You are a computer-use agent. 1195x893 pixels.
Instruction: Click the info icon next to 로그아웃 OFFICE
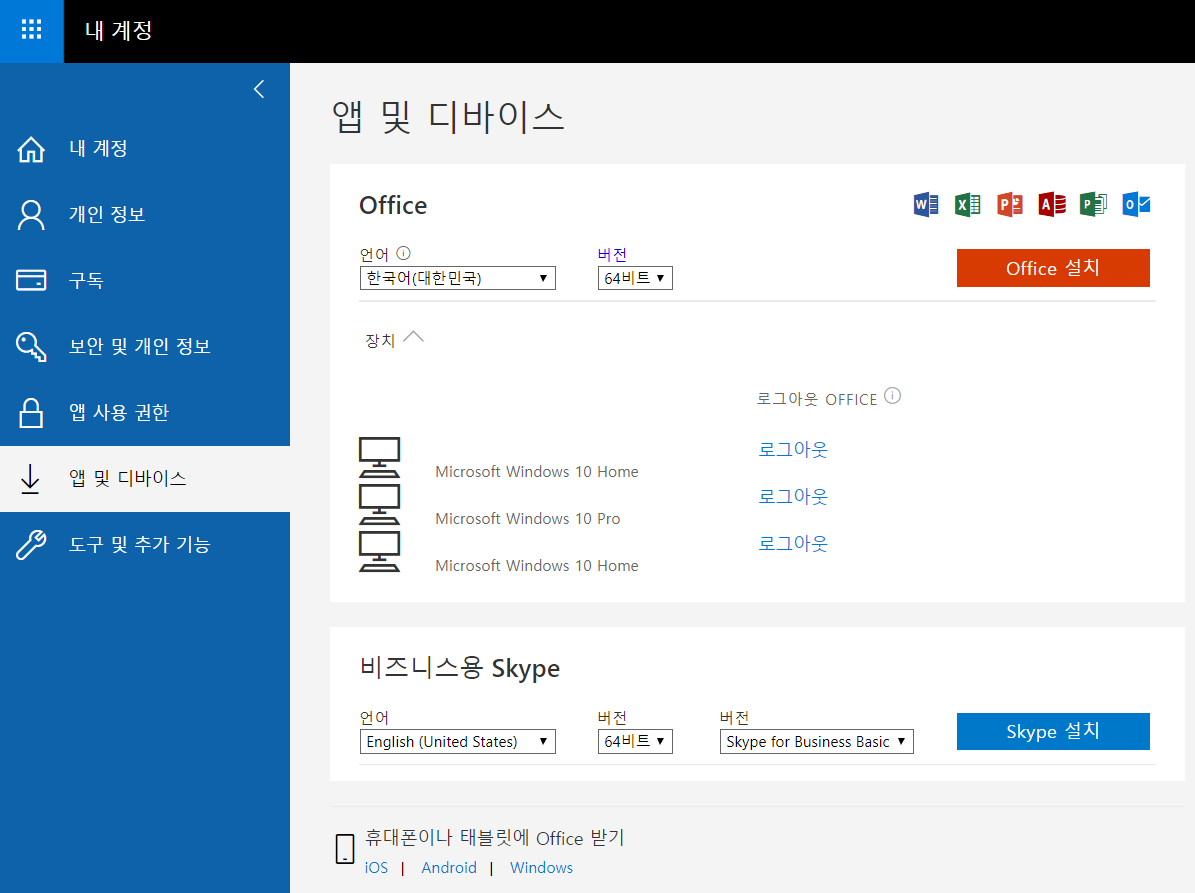[x=892, y=396]
